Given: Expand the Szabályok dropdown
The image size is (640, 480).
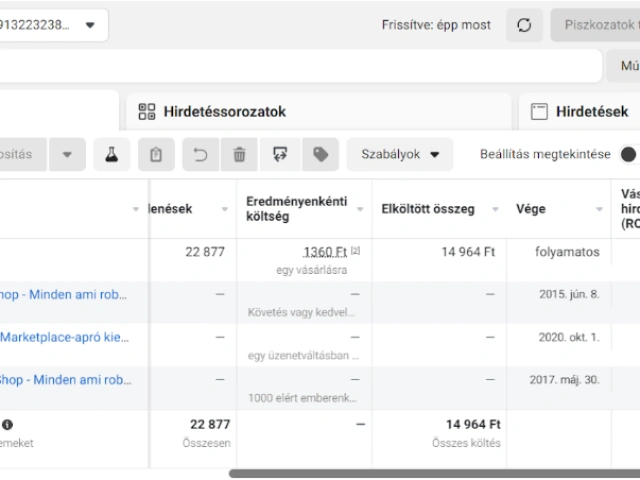Looking at the screenshot, I should click(x=399, y=155).
